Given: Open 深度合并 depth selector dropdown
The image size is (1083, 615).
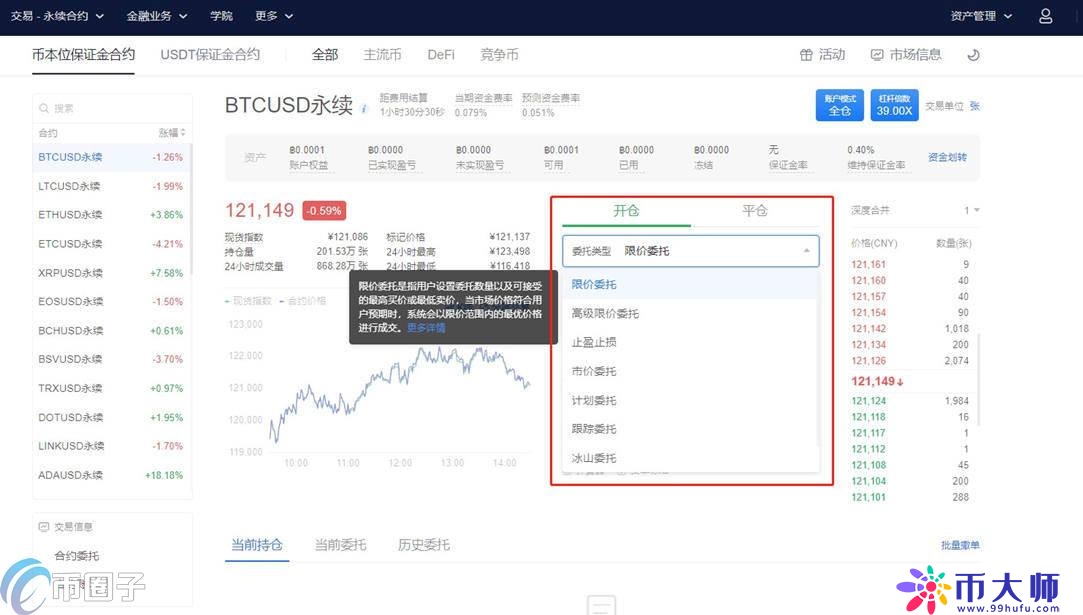Looking at the screenshot, I should coord(972,210).
